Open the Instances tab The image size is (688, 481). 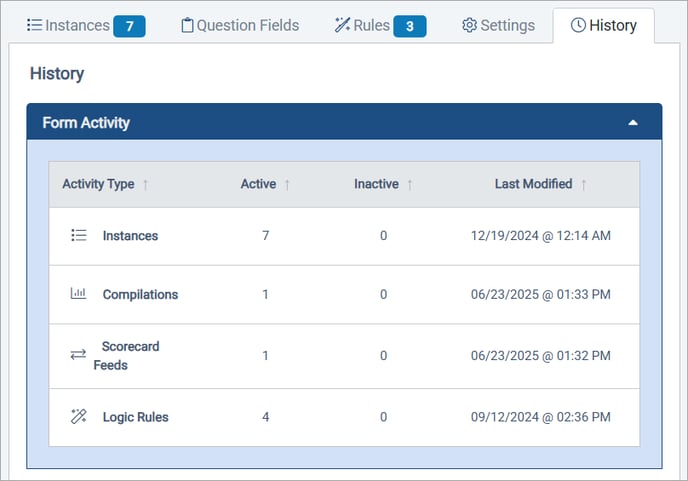tap(68, 26)
